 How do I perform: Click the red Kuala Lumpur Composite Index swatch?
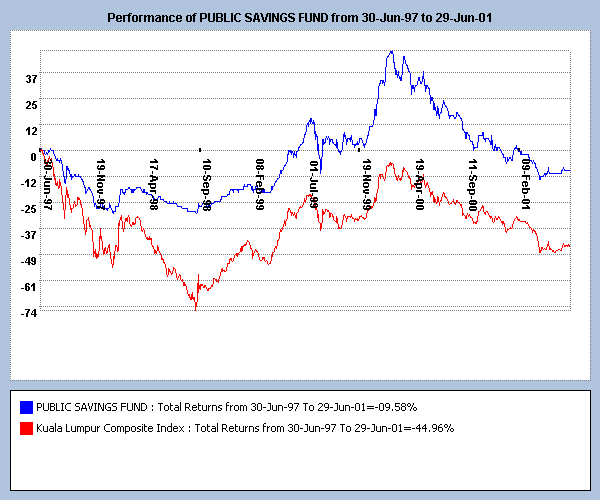(x=26, y=428)
